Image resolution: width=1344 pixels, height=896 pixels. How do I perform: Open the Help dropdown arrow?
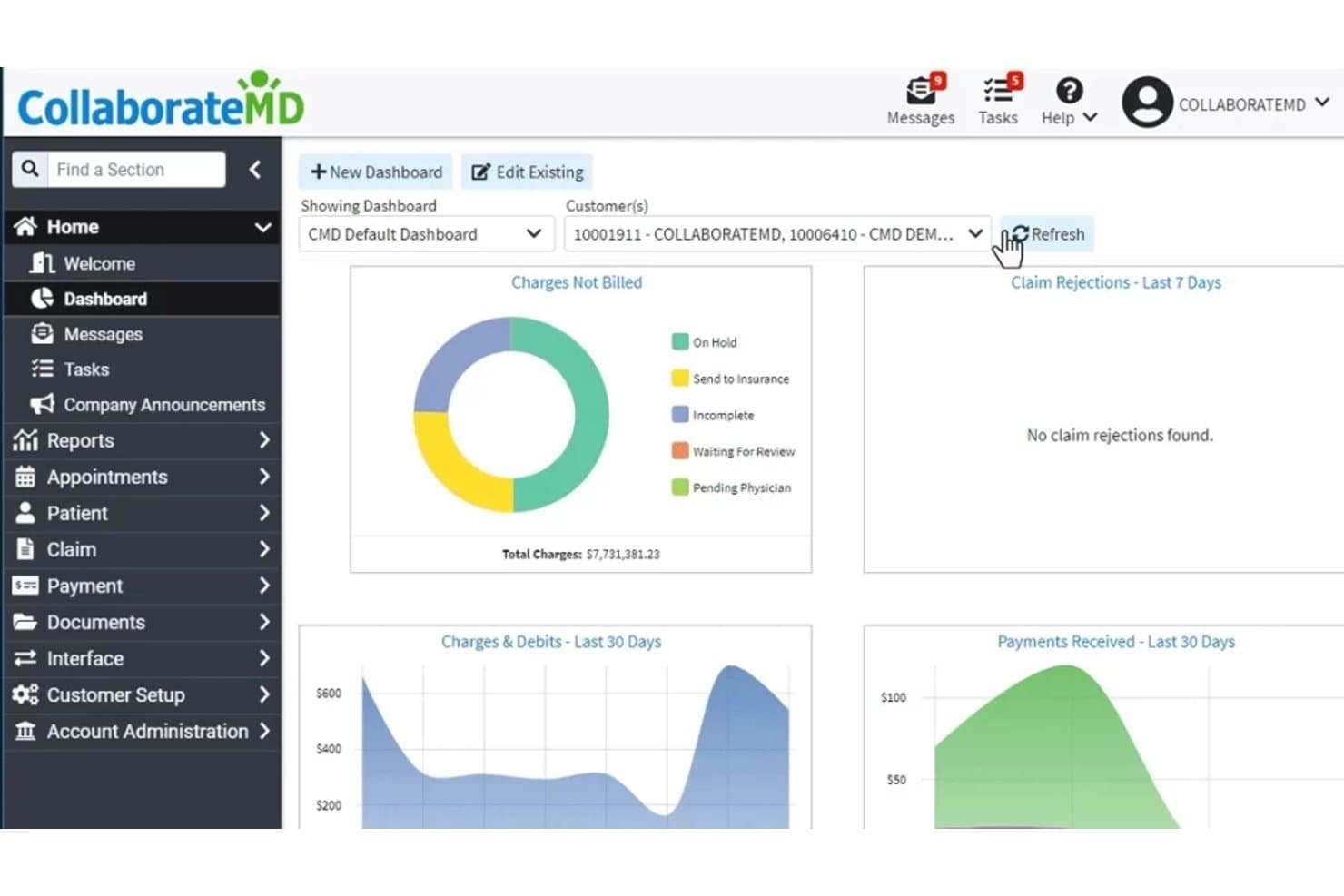coord(1091,117)
